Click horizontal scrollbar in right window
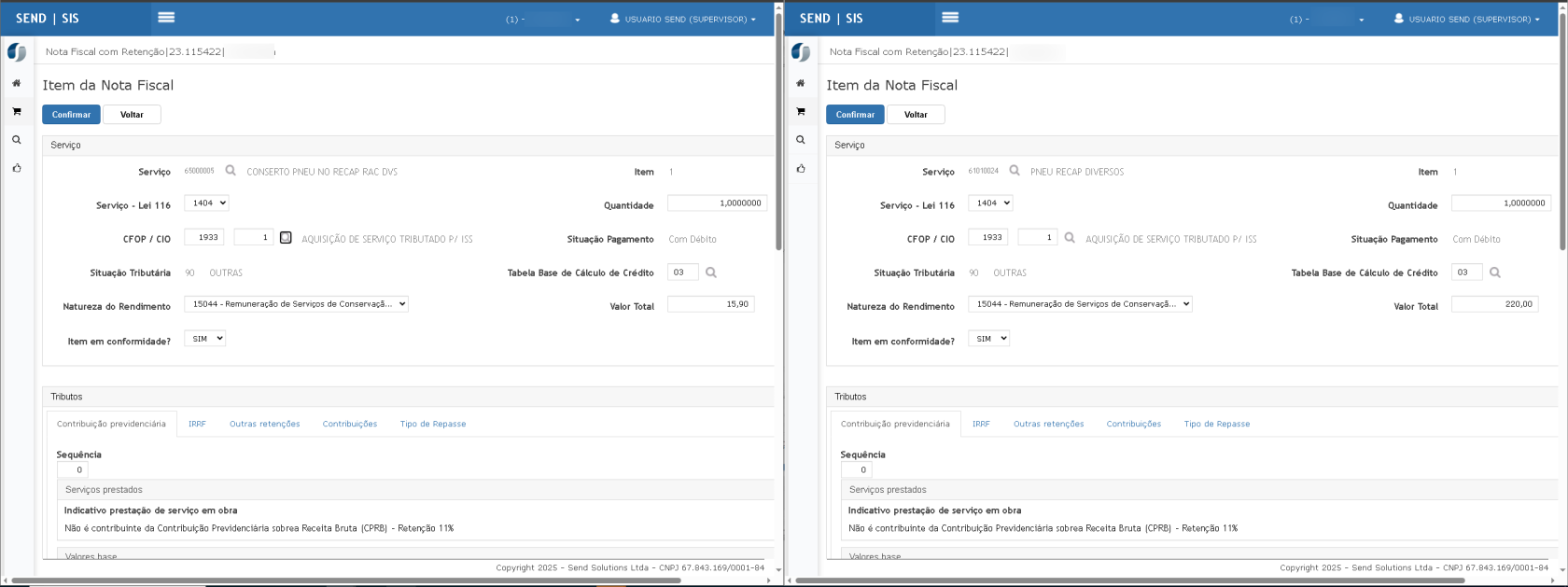The image size is (1568, 587). point(1129,580)
